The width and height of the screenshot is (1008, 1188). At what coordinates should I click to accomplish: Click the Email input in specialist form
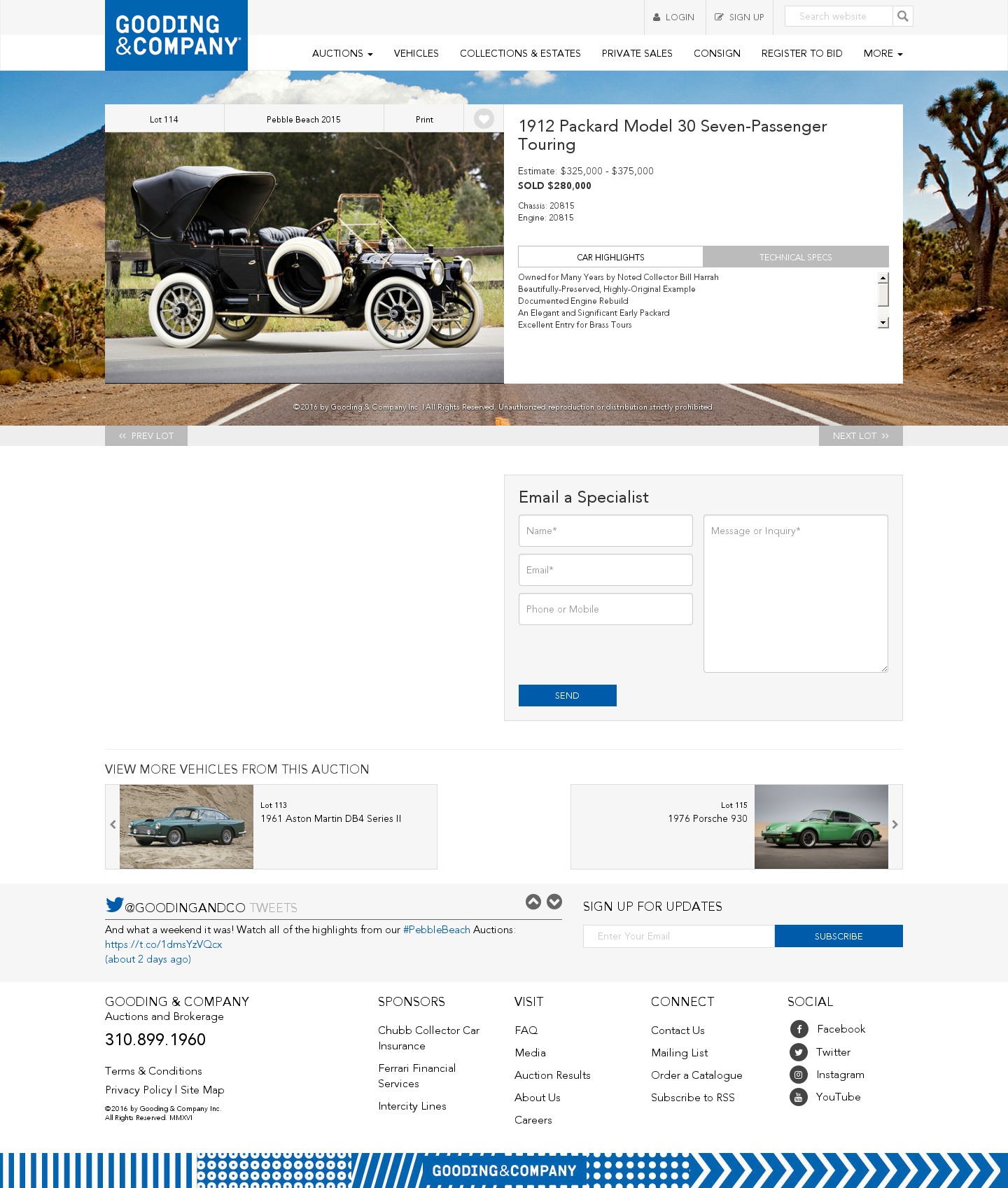(x=605, y=570)
